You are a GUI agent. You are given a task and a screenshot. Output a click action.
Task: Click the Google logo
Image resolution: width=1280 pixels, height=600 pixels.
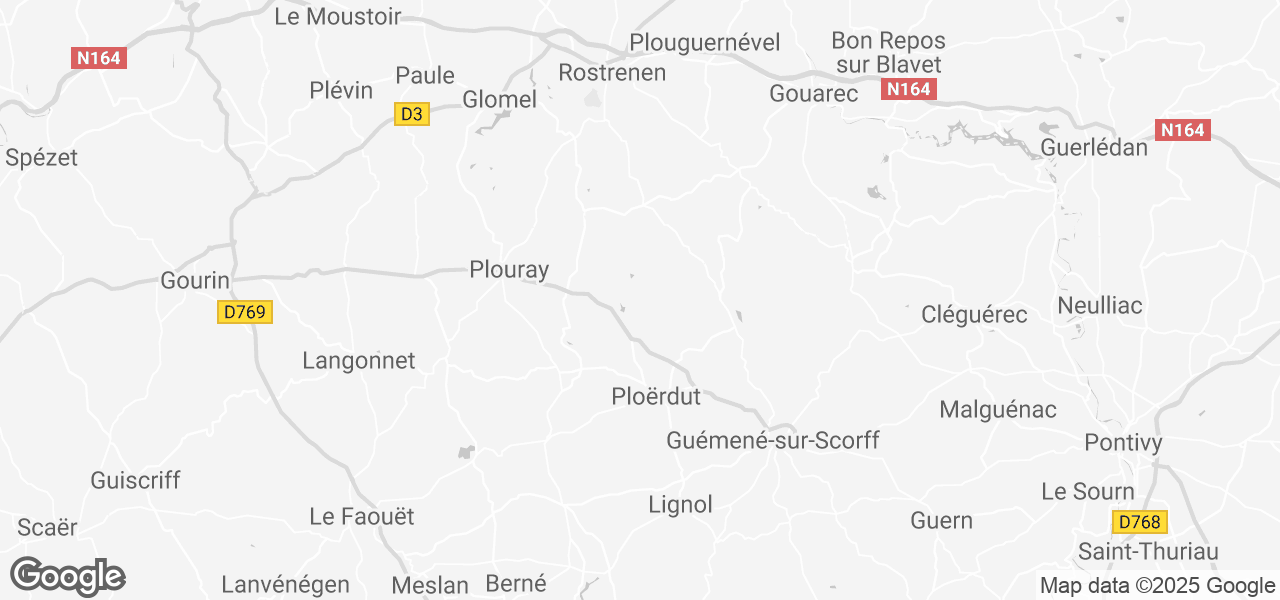click(68, 577)
